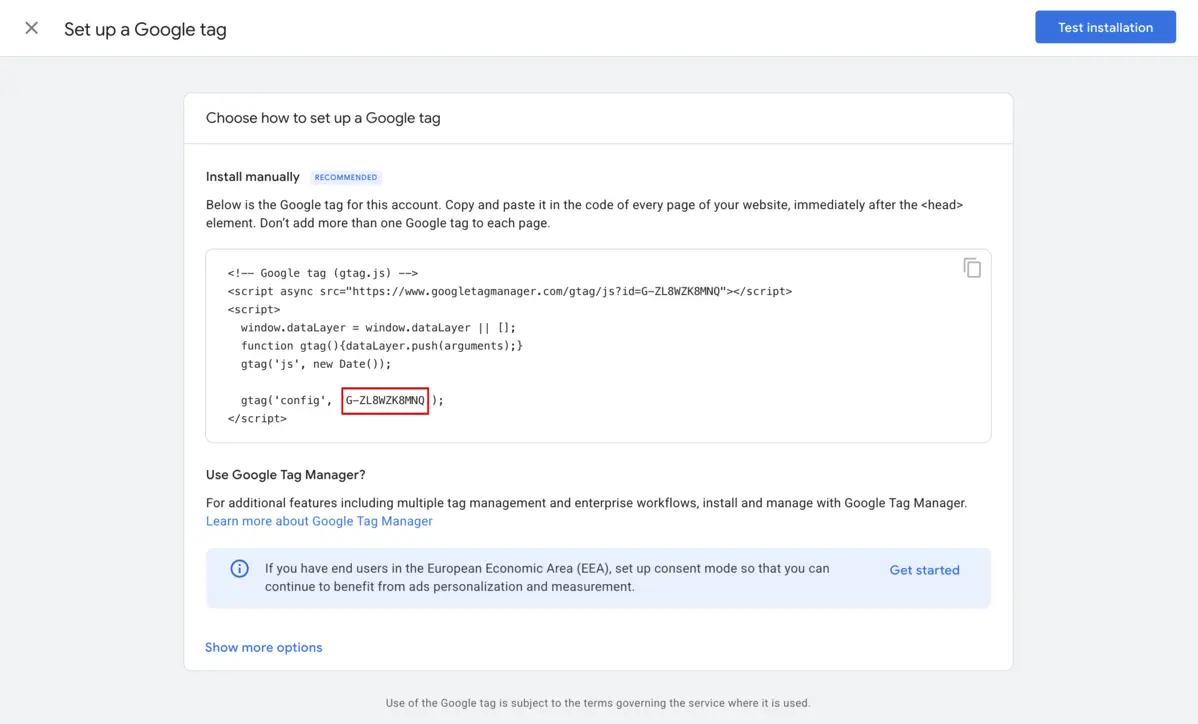Click the window.dataLayer code line
The height and width of the screenshot is (724, 1198).
pyautogui.click(x=378, y=328)
